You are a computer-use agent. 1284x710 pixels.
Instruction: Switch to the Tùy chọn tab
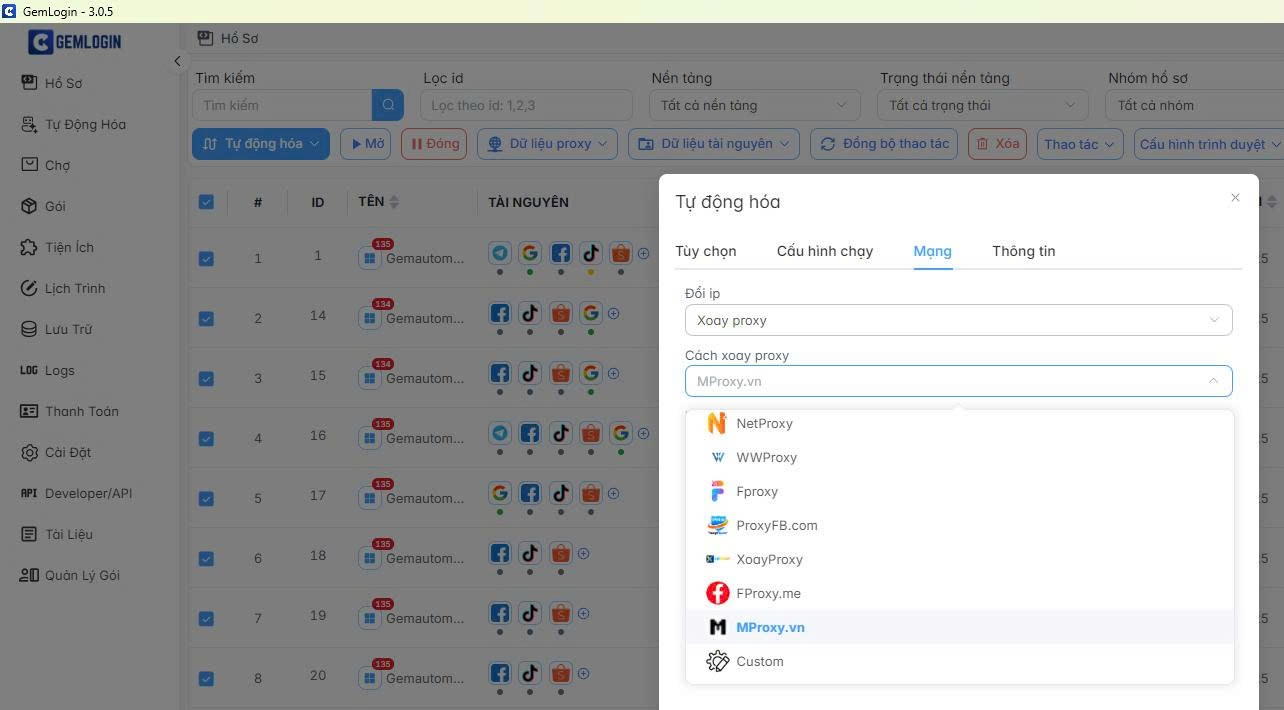706,251
